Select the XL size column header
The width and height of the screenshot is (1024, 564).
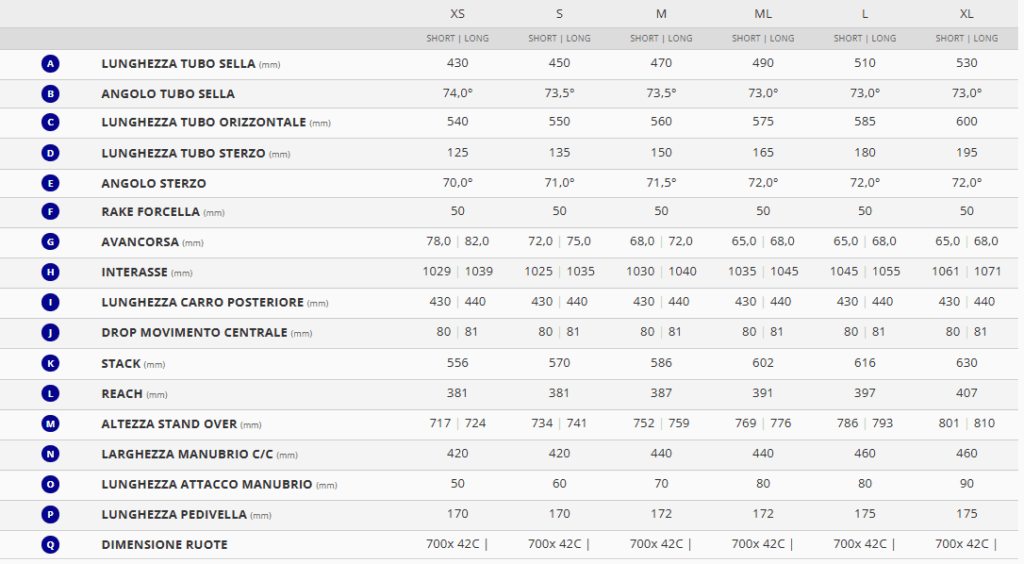(x=966, y=14)
